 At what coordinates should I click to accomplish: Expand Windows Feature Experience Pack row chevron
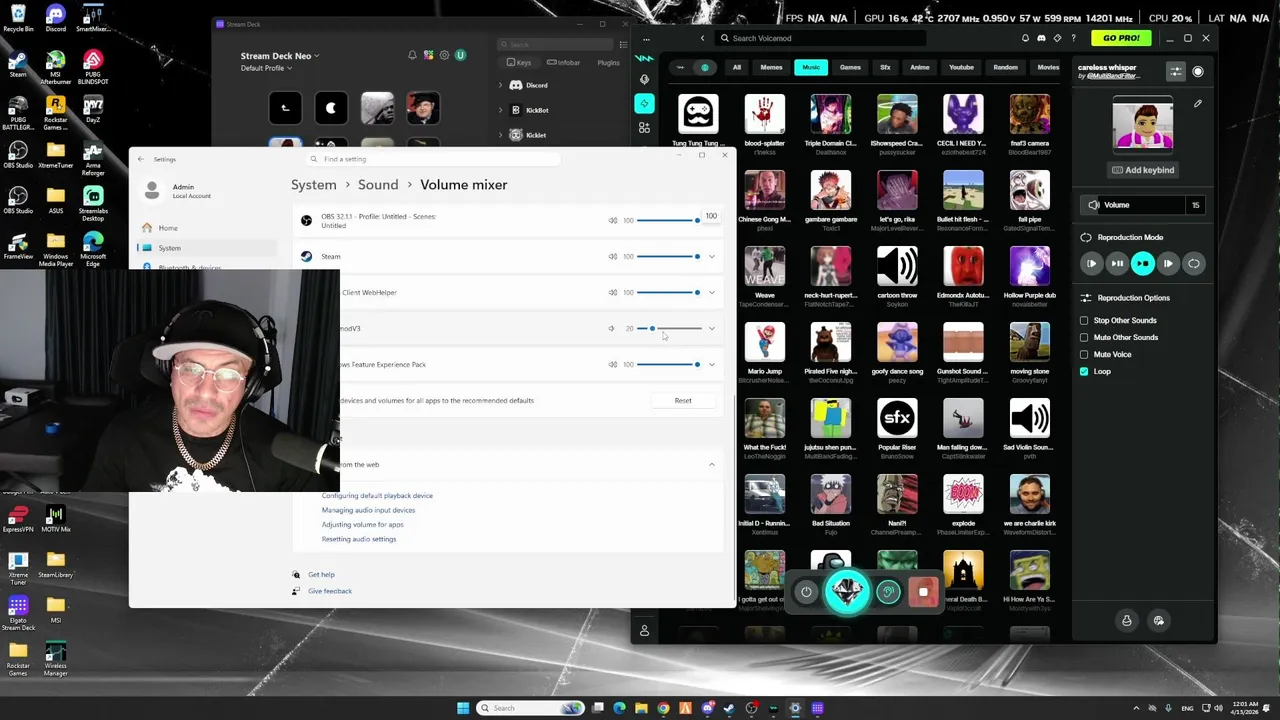712,364
